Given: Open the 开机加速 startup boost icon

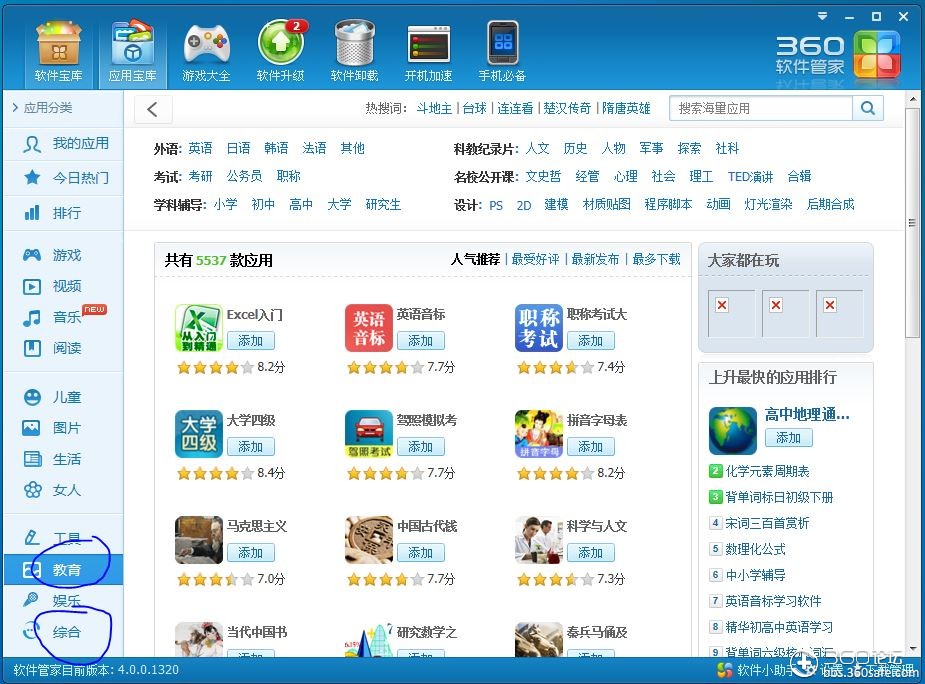Looking at the screenshot, I should click(x=428, y=52).
